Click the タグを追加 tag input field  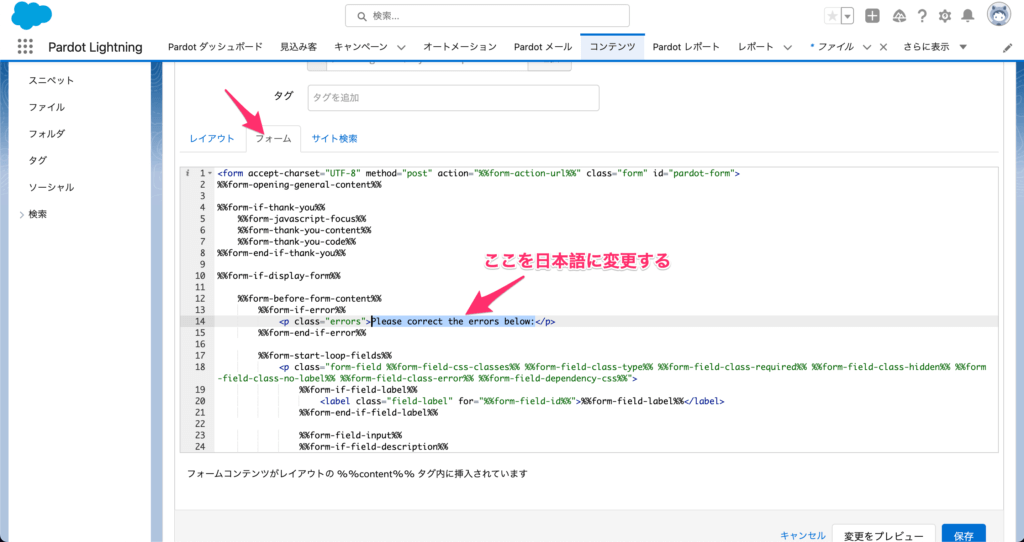453,97
